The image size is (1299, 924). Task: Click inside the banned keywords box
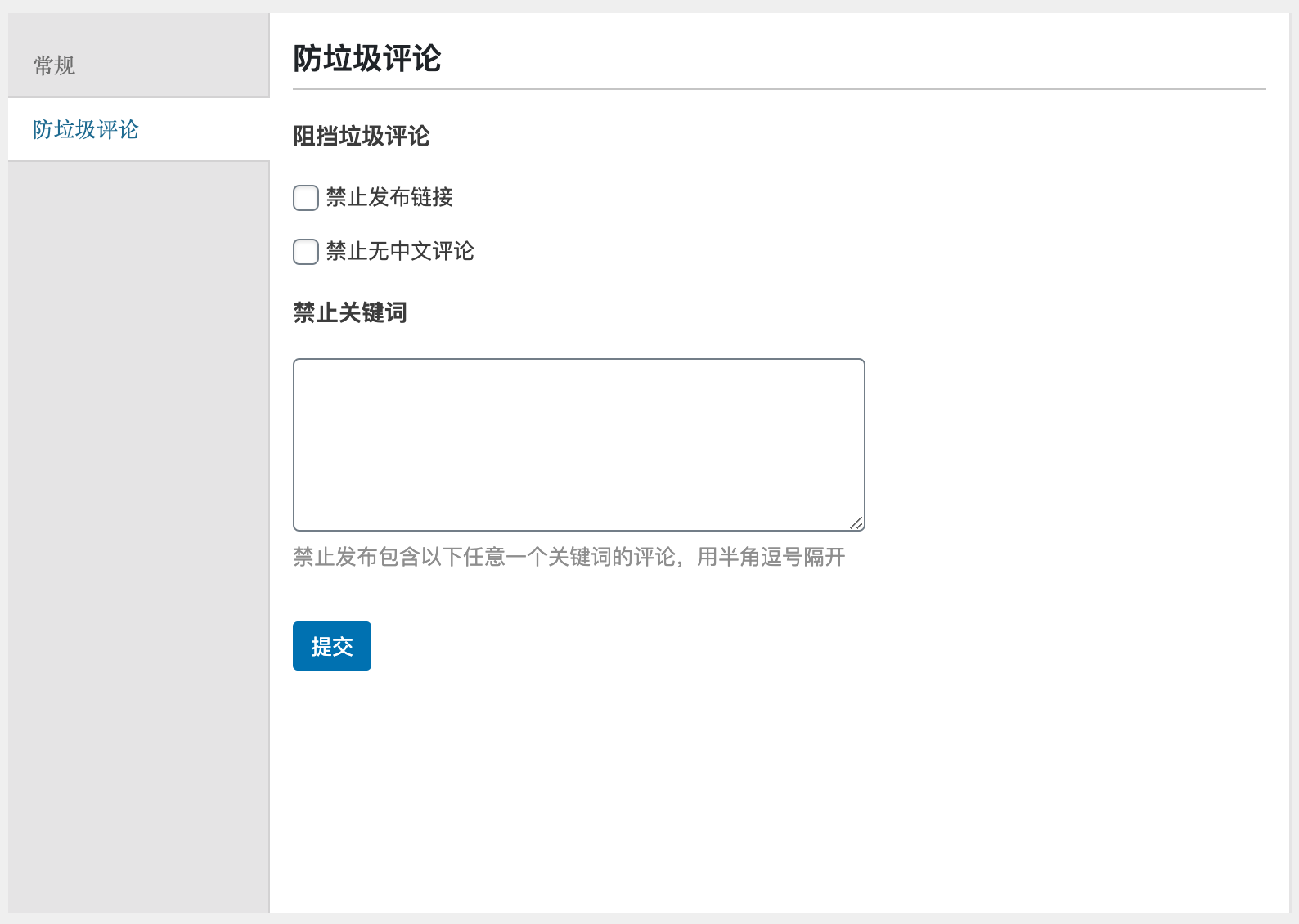click(x=579, y=445)
